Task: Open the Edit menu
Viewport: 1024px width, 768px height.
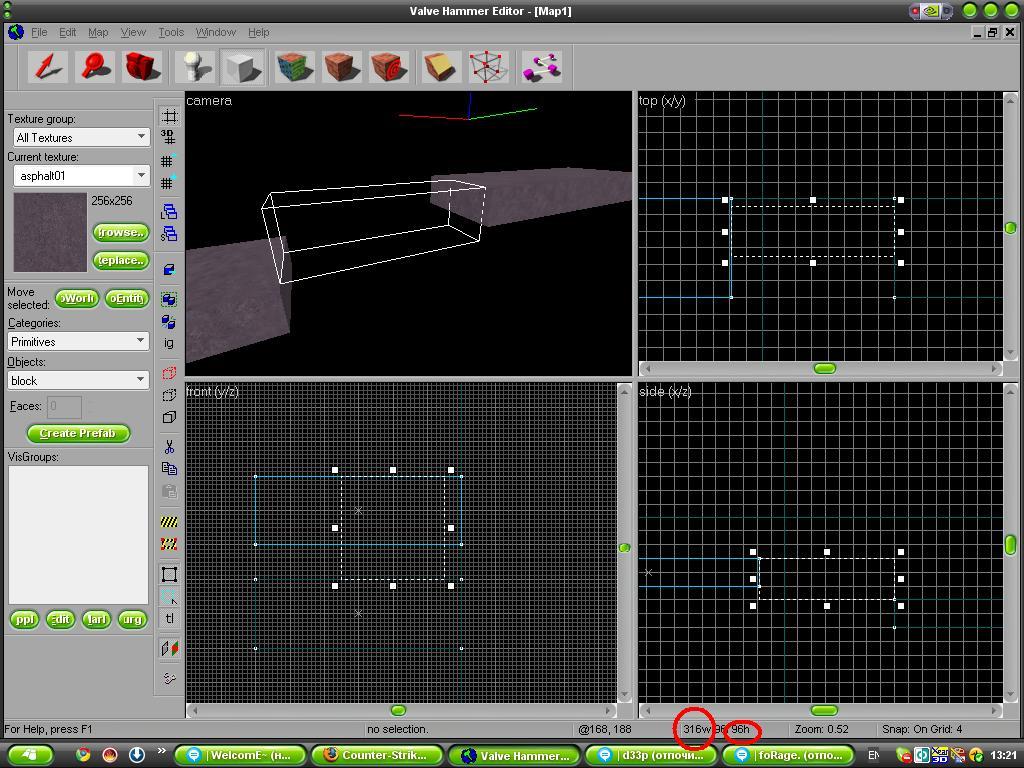Action: (x=67, y=32)
